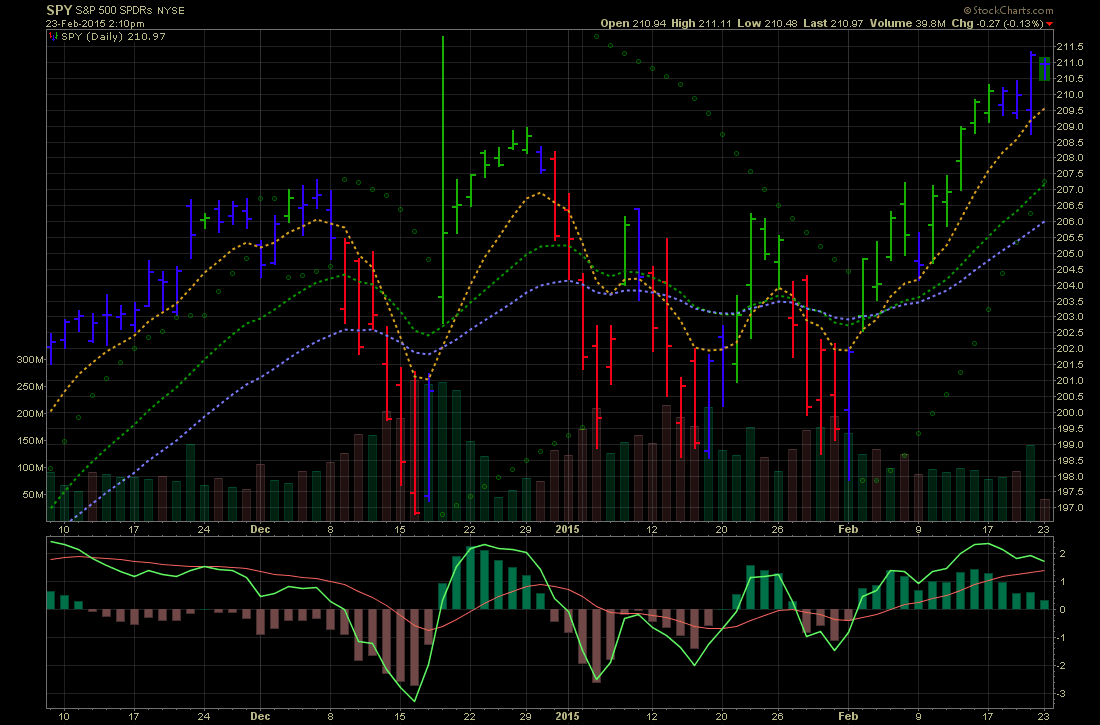Click the 203.0 price axis label
Viewport: 1100px width, 725px height.
pyautogui.click(x=1069, y=317)
